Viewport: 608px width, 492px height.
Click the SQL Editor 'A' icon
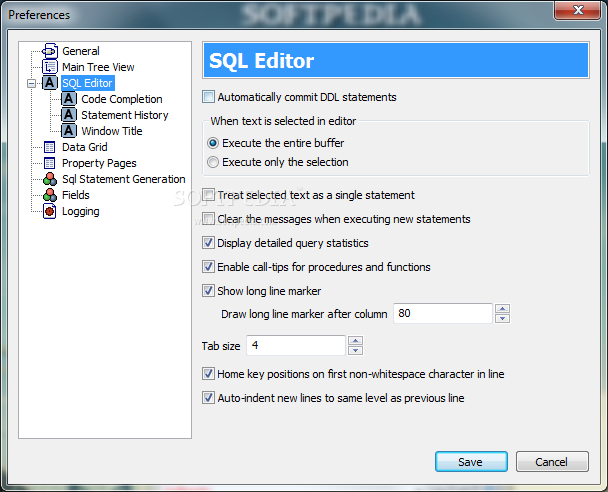50,83
